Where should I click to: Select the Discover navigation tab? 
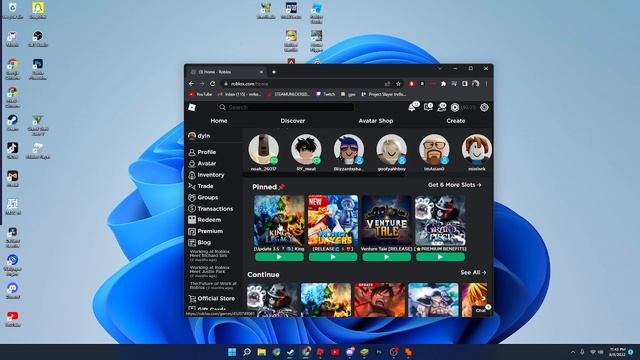293,121
